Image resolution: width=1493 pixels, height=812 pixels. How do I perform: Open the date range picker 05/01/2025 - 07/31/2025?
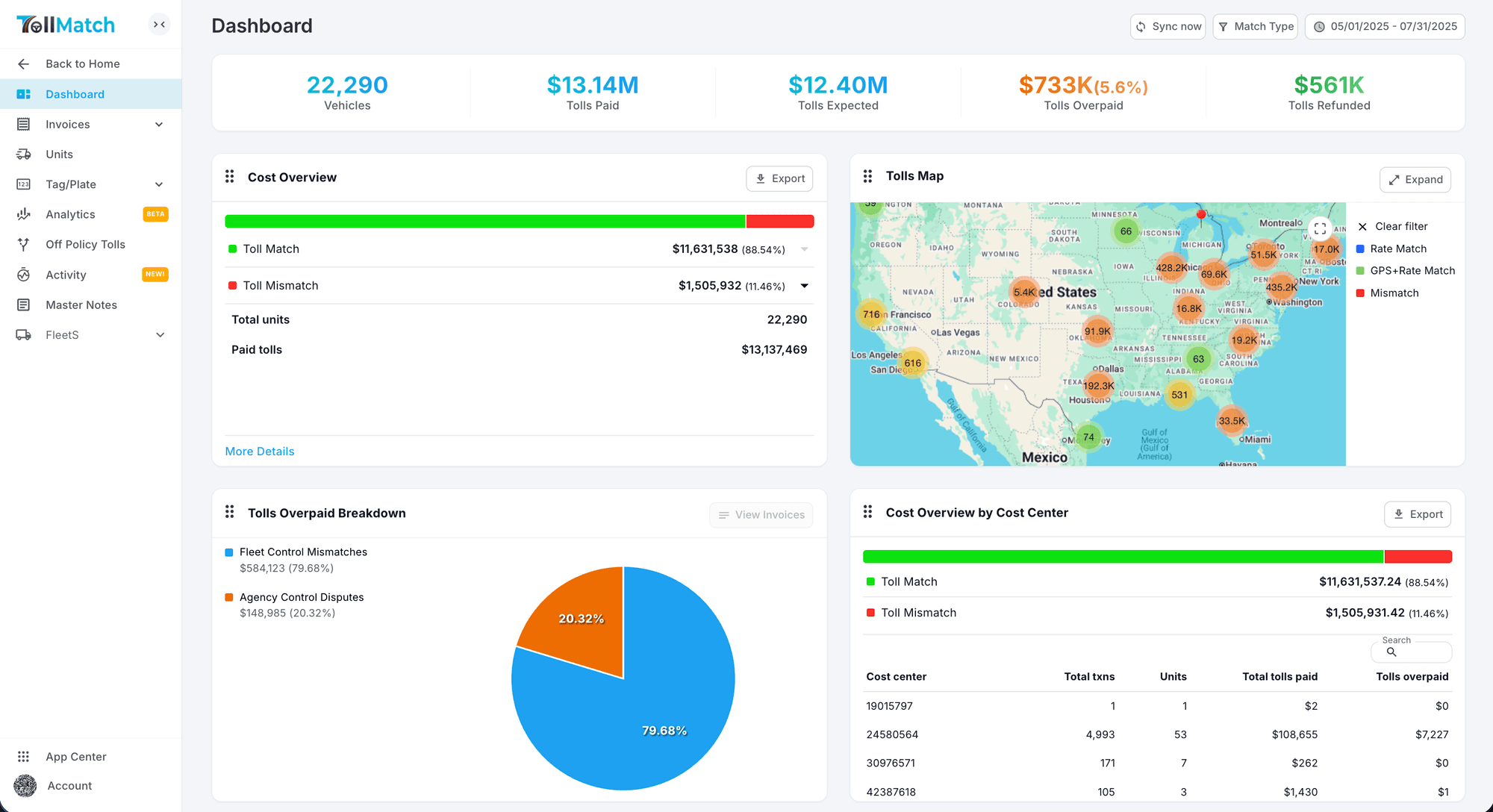[x=1385, y=27]
